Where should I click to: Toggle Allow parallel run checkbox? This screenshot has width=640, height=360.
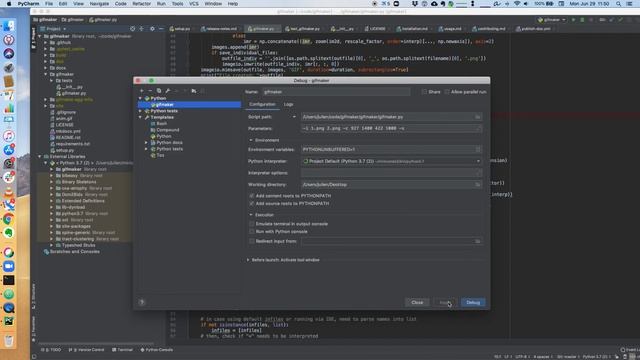coord(447,92)
